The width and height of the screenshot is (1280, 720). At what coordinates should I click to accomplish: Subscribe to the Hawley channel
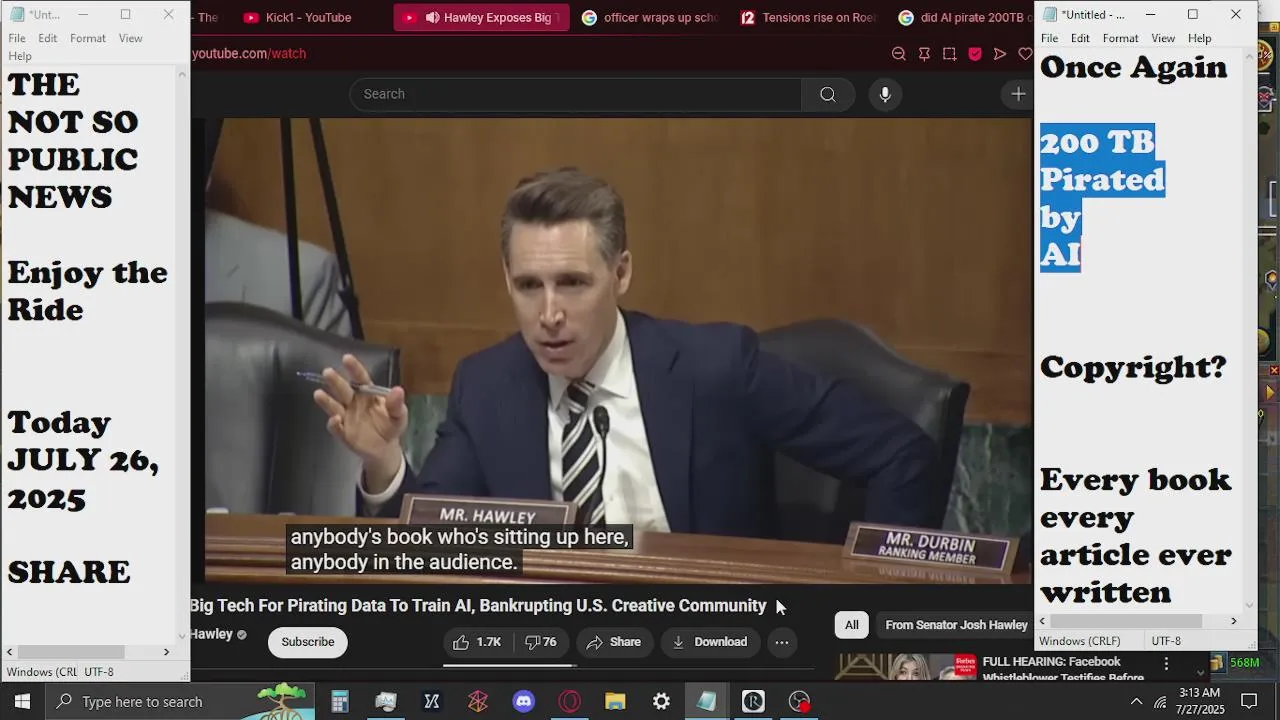308,642
